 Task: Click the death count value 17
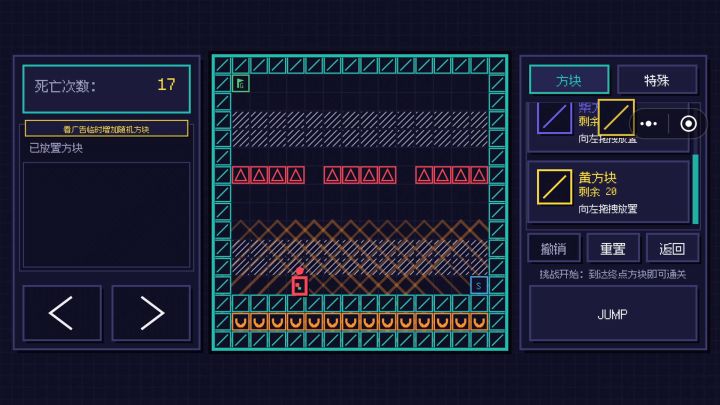pos(166,84)
